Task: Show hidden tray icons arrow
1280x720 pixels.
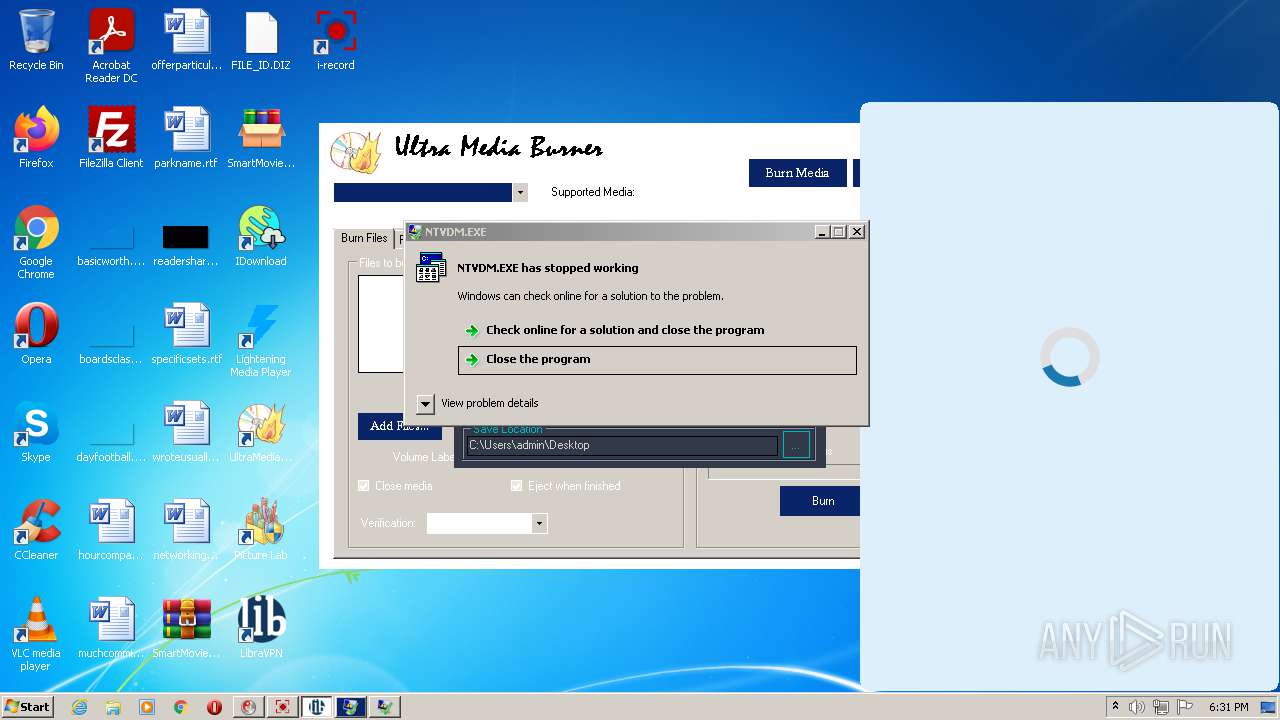Action: pos(1115,707)
